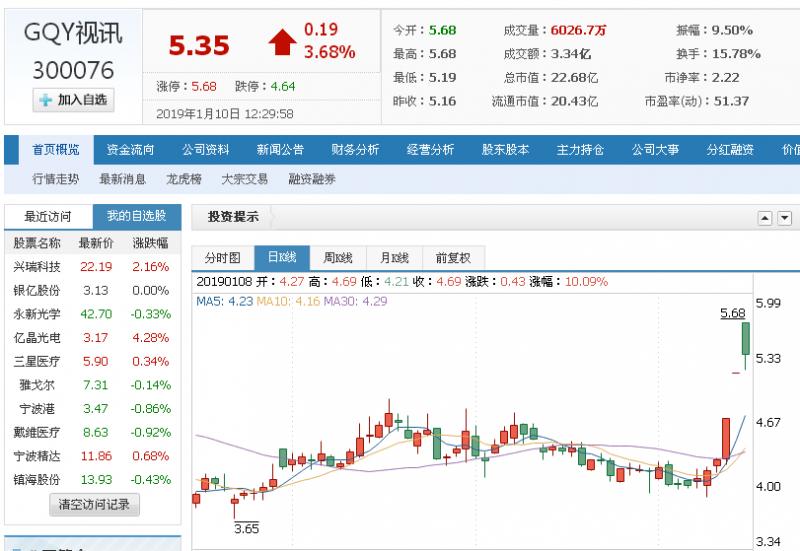This screenshot has width=800, height=551.
Task: Open 兴瑞科技 in the stock list
Action: pos(37,267)
